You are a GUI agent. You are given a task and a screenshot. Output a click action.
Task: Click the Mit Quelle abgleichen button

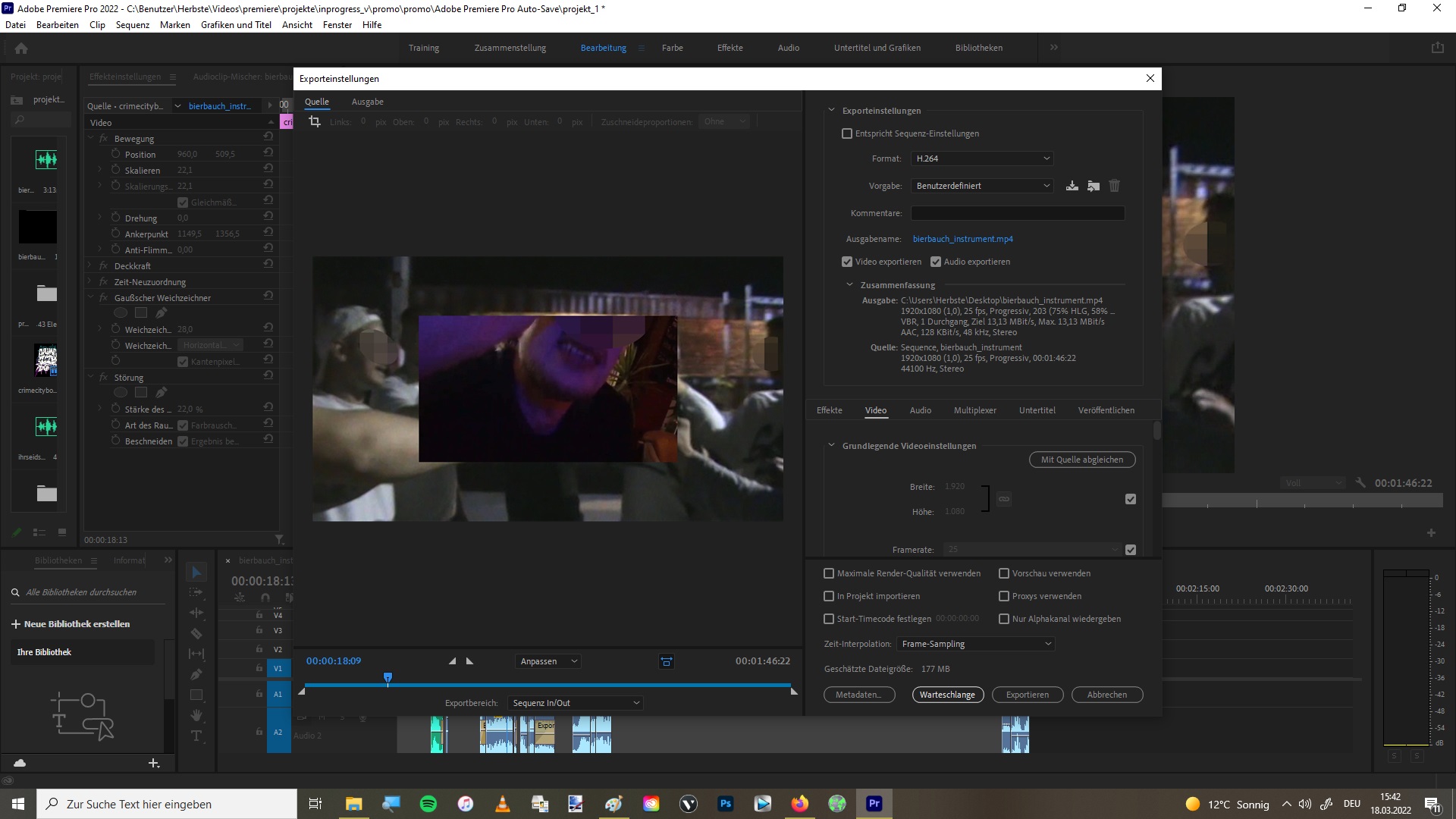click(1081, 459)
